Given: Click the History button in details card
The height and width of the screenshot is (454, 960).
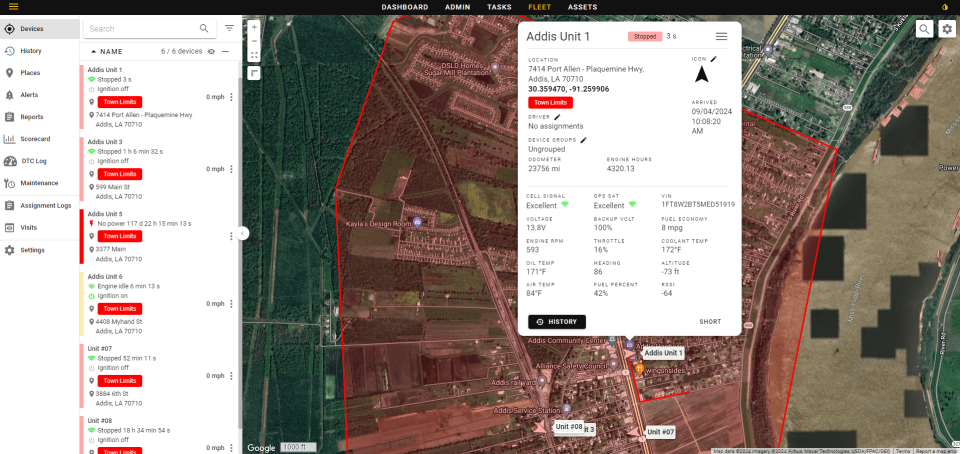Looking at the screenshot, I should pos(557,322).
